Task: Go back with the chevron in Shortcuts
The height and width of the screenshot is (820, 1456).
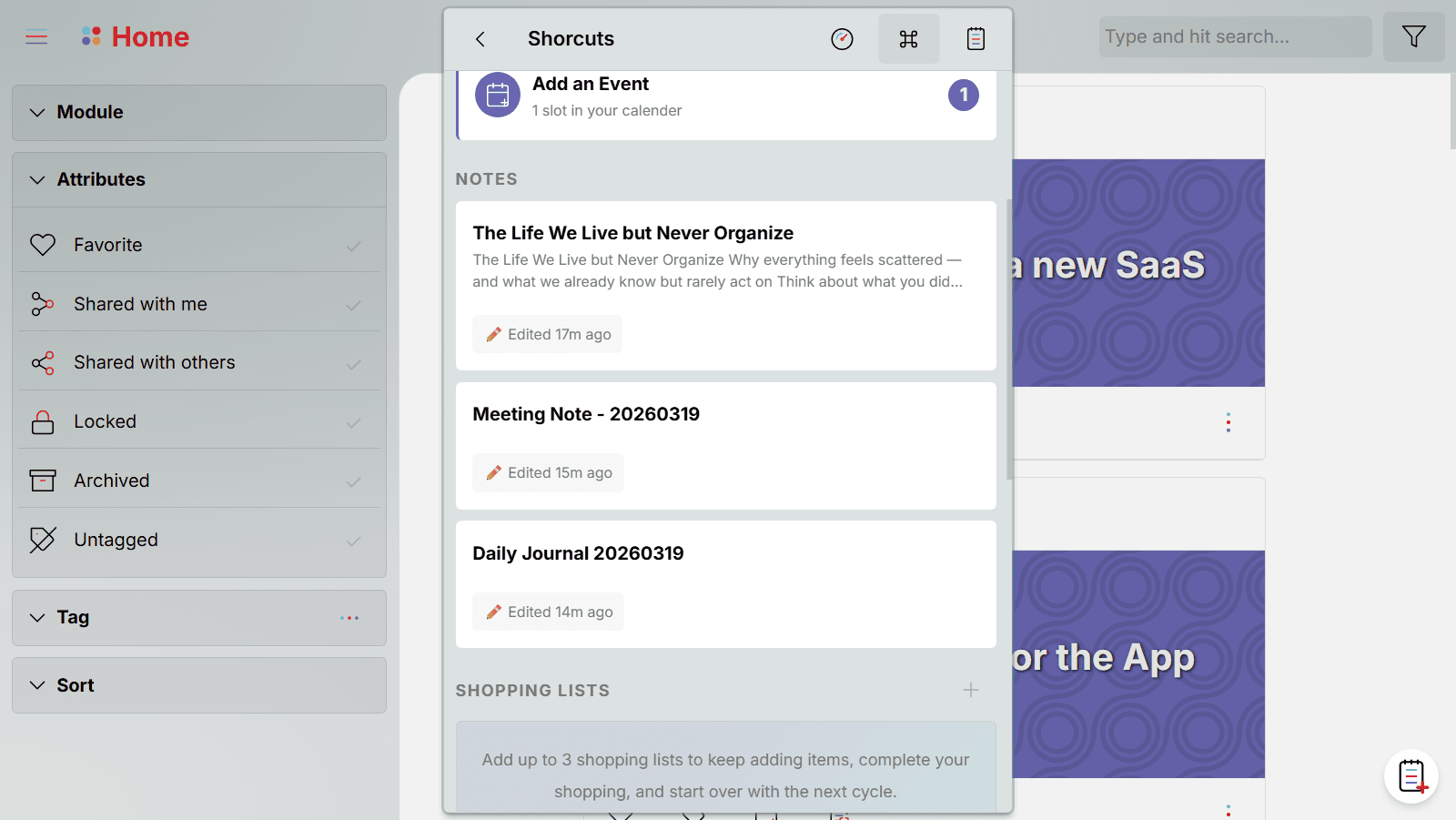Action: 480,38
